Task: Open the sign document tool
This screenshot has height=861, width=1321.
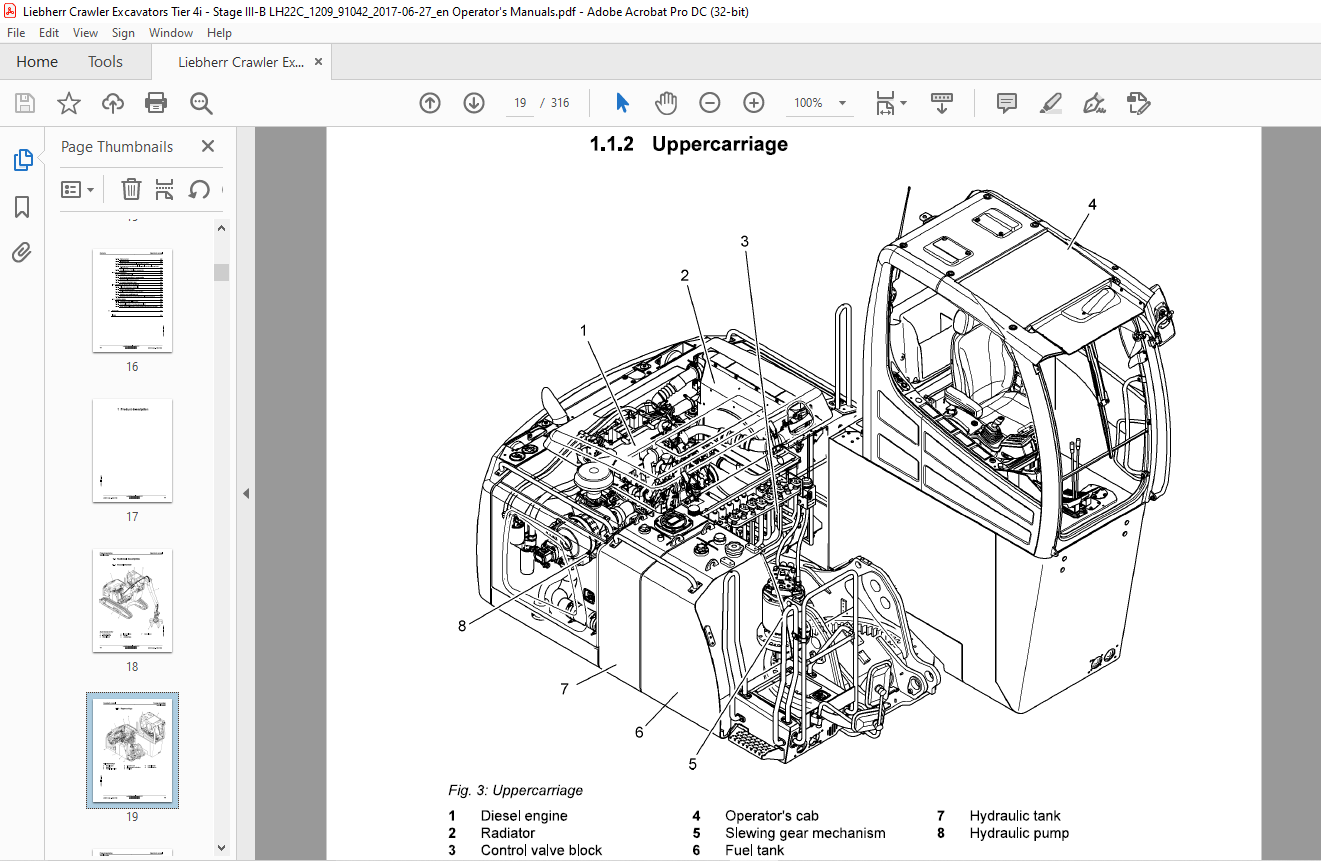Action: (1094, 103)
